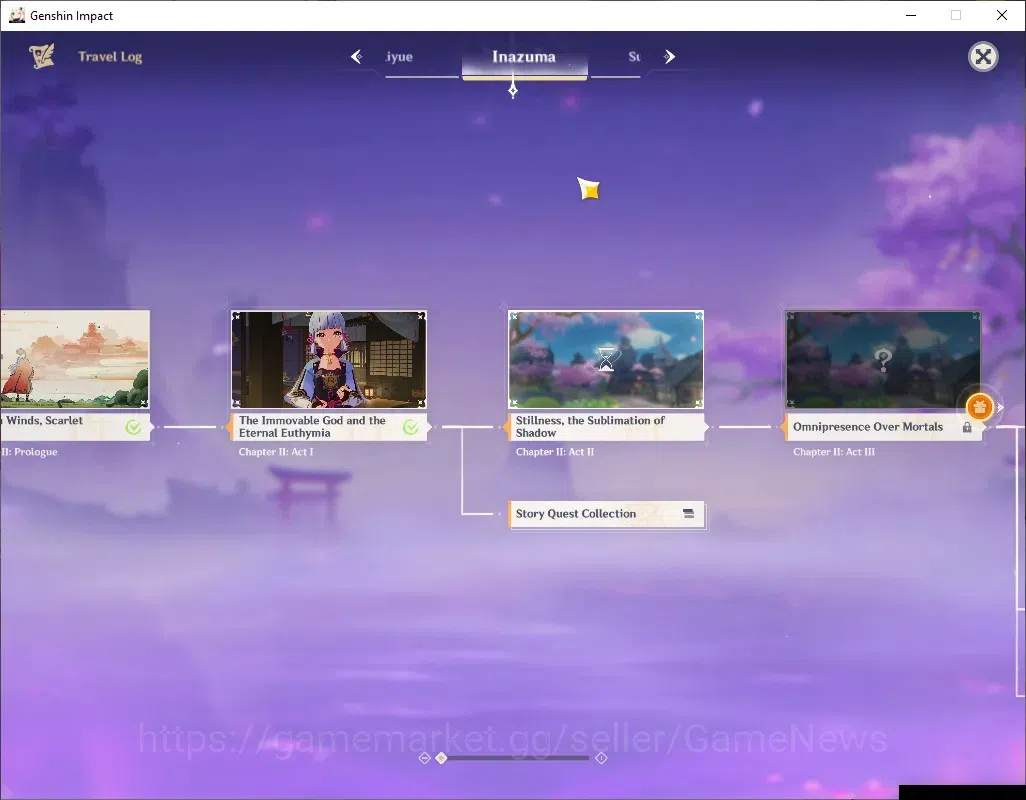Select The Immovable God and the Eternal Euthymia
This screenshot has width=1026, height=800.
click(x=328, y=426)
